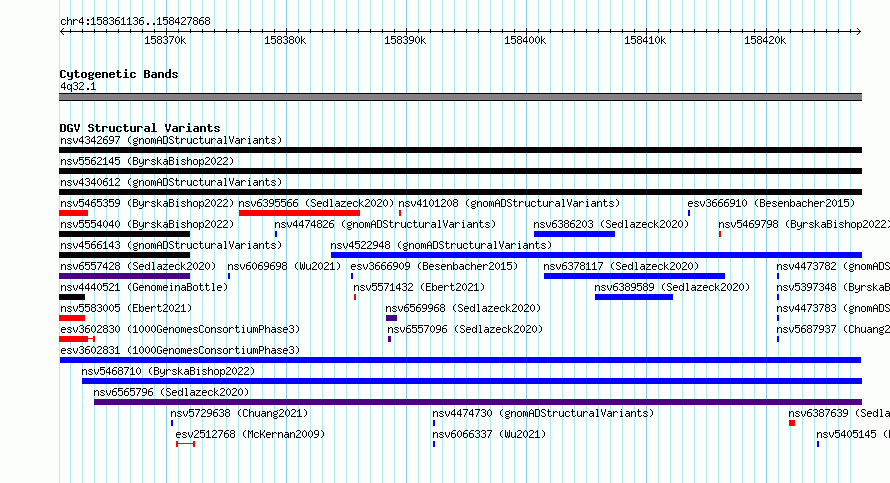
Task: Click the nsv6569968 Sedlazeck2020 label
Action: 463,308
